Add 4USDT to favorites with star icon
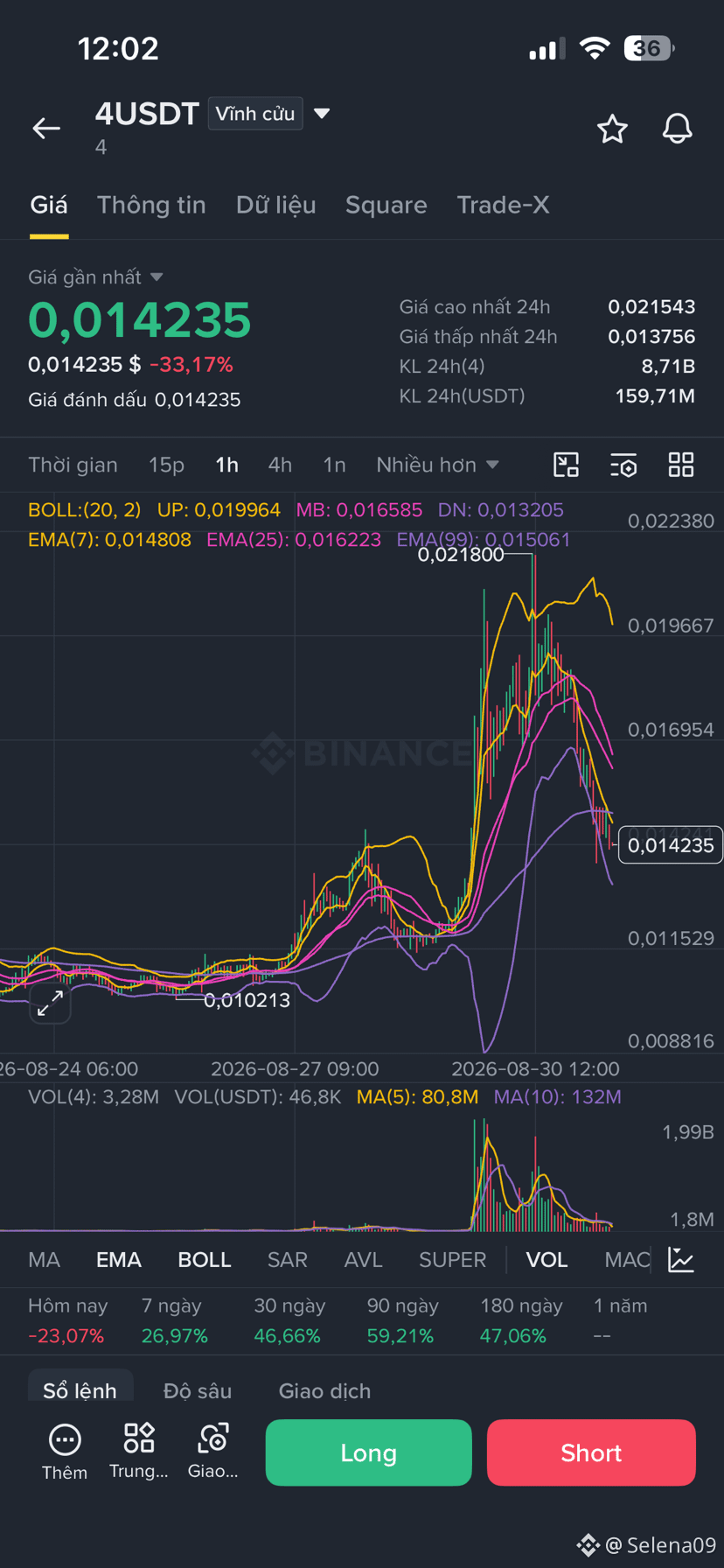 coord(612,129)
